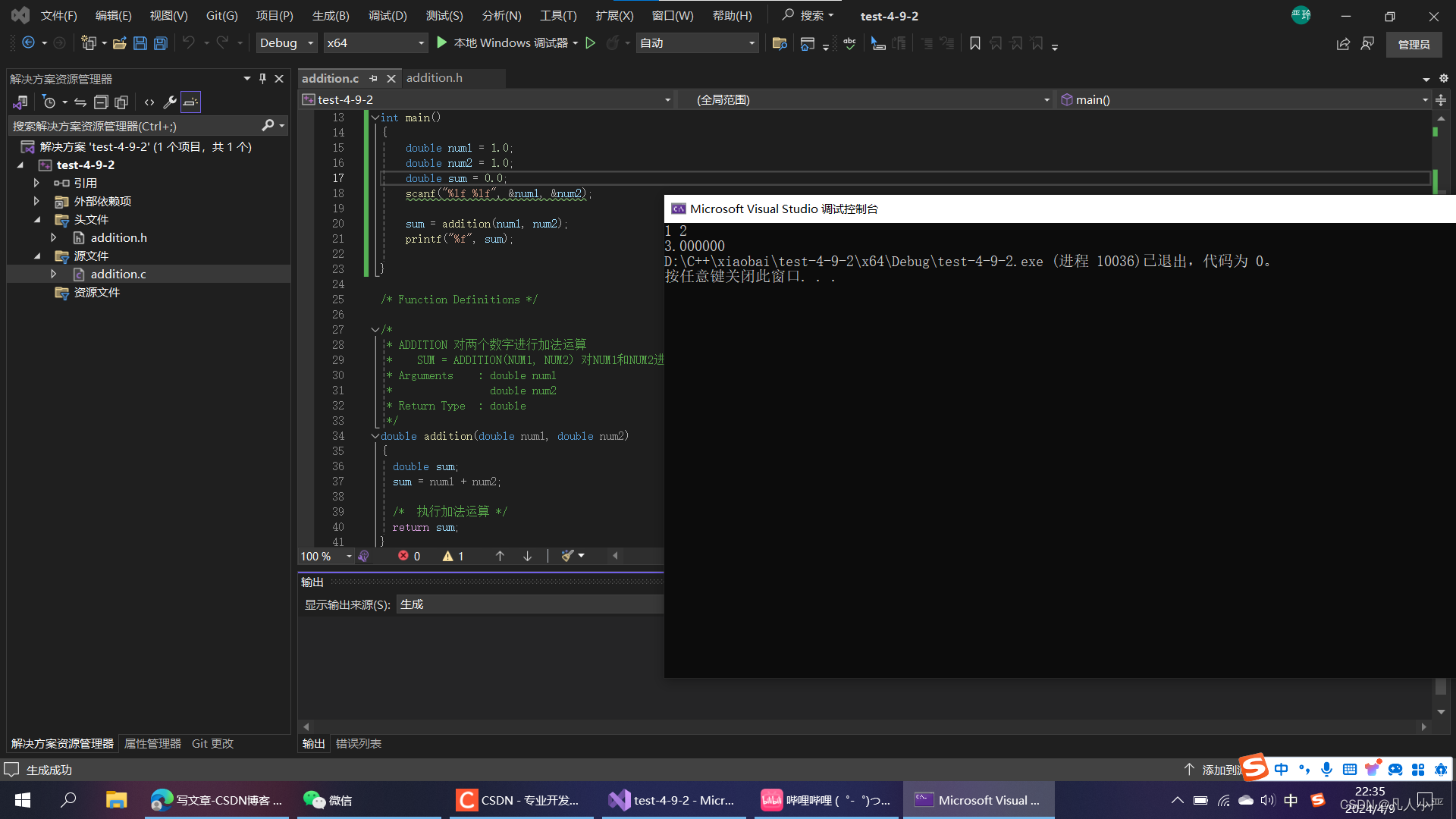Open the Debug configuration dropdown
1456x819 pixels.
tap(287, 43)
